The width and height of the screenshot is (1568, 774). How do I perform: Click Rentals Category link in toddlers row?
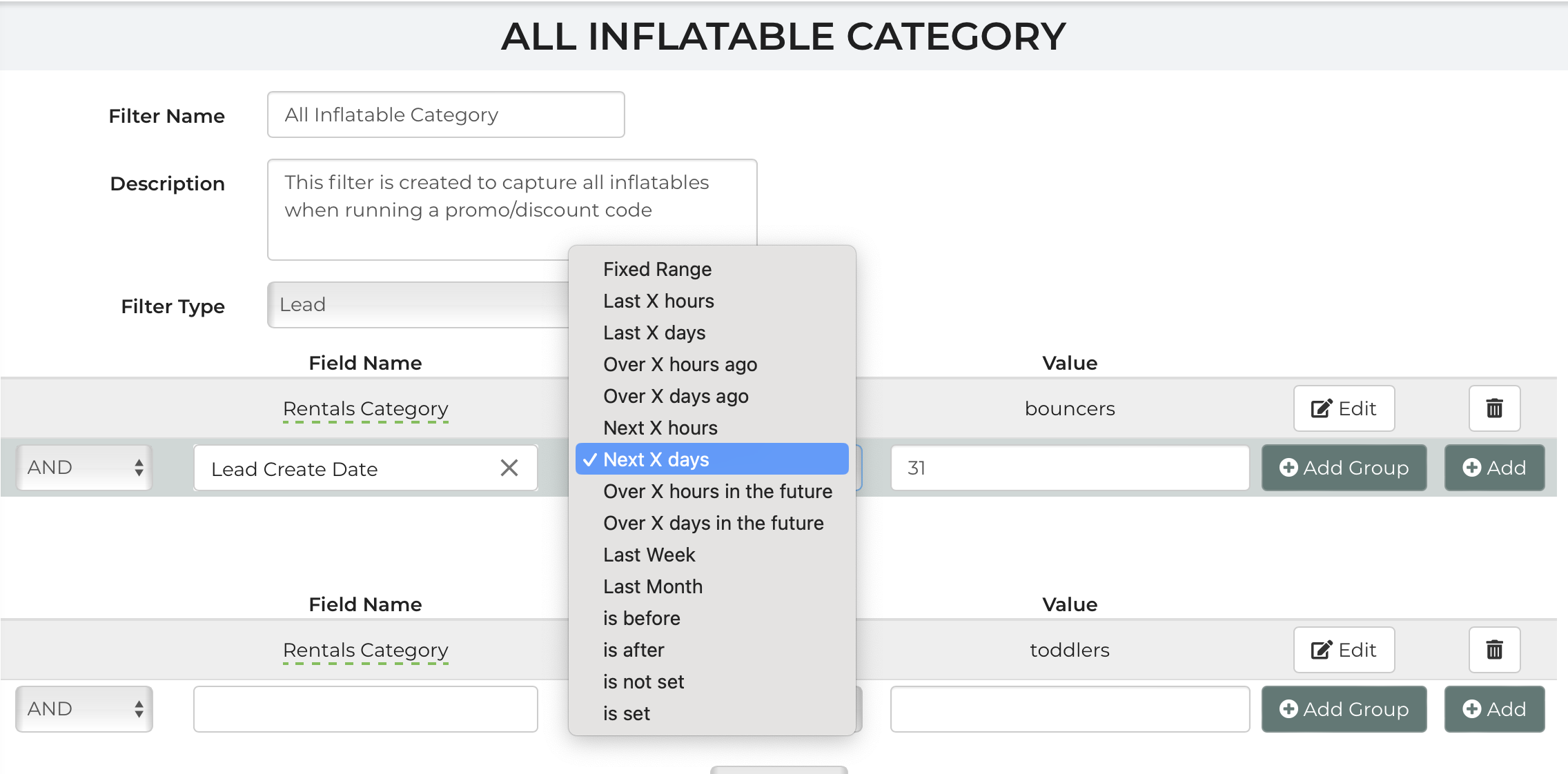tap(366, 651)
